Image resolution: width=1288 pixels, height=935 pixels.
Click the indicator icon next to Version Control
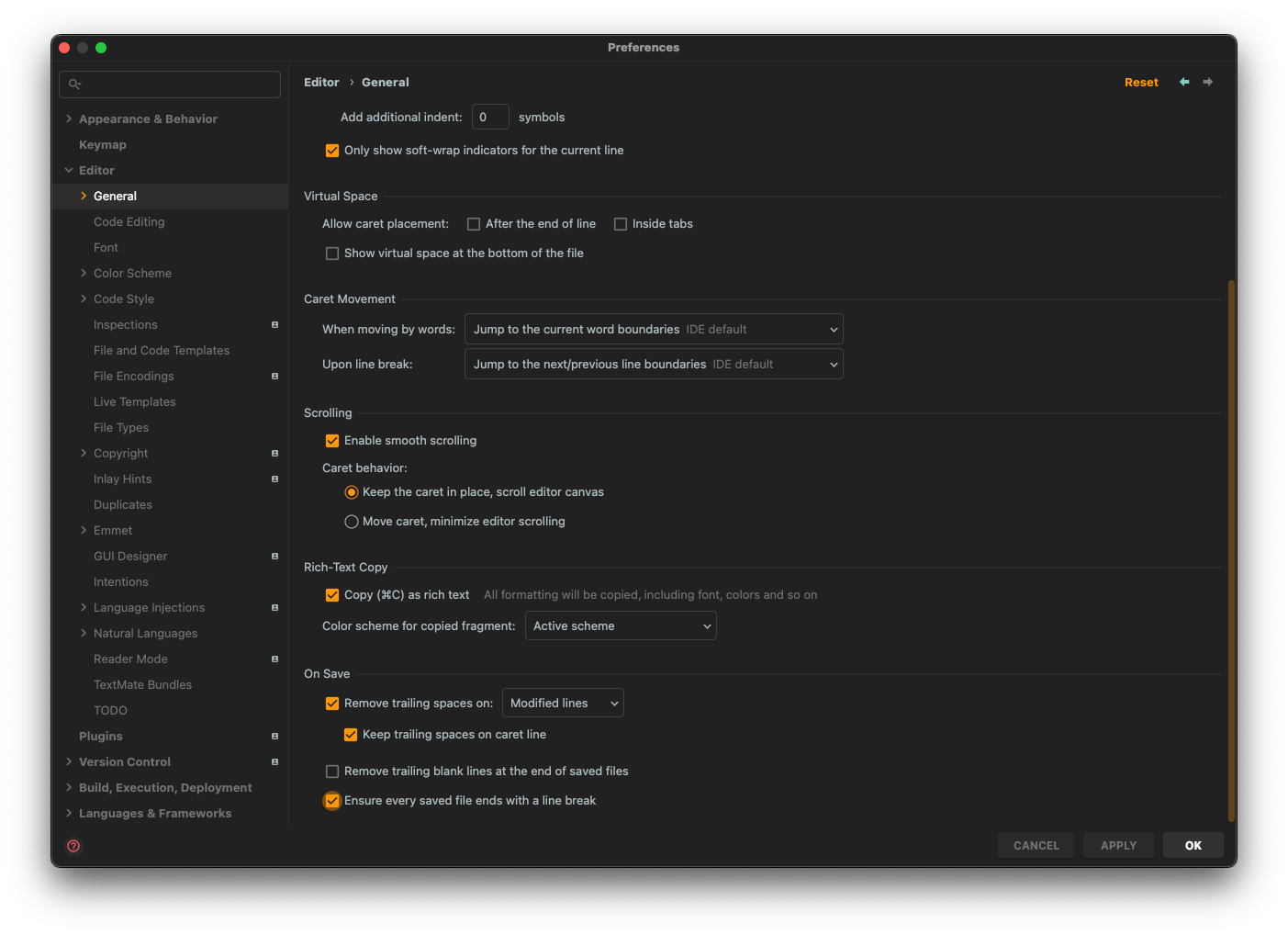[x=274, y=761]
